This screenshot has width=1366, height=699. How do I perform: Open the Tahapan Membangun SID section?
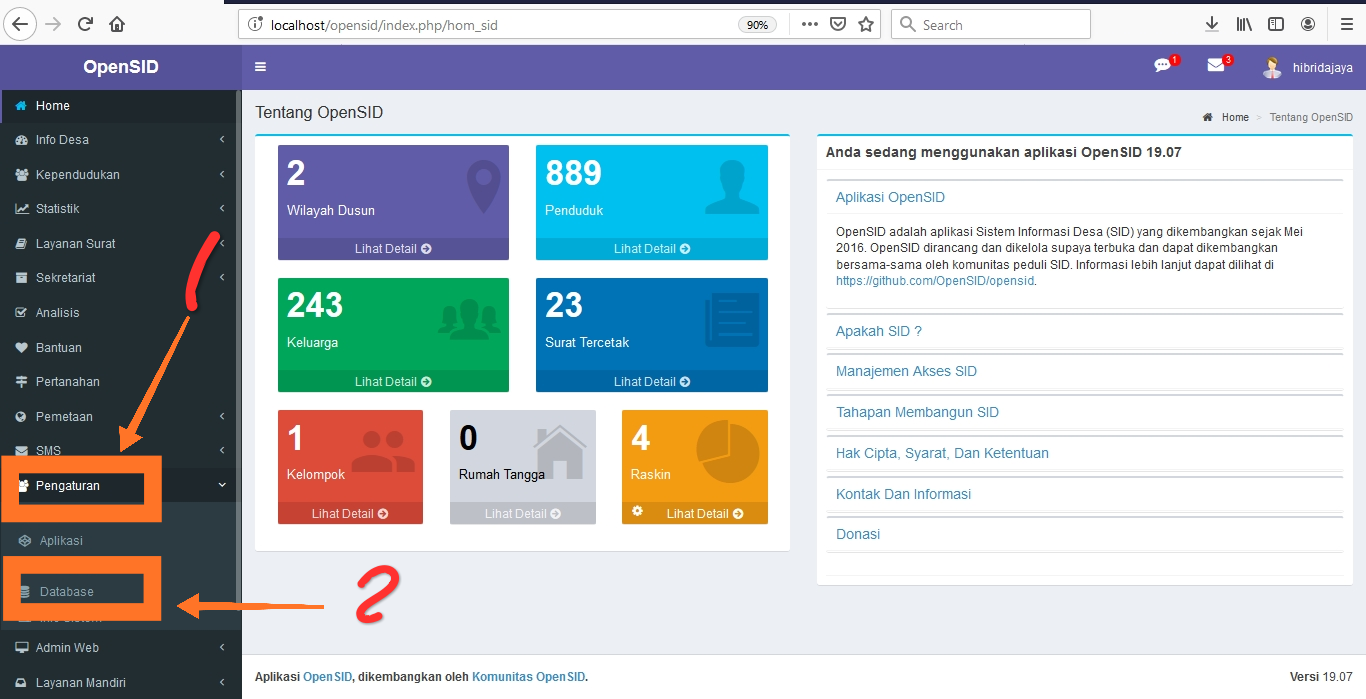(x=917, y=413)
